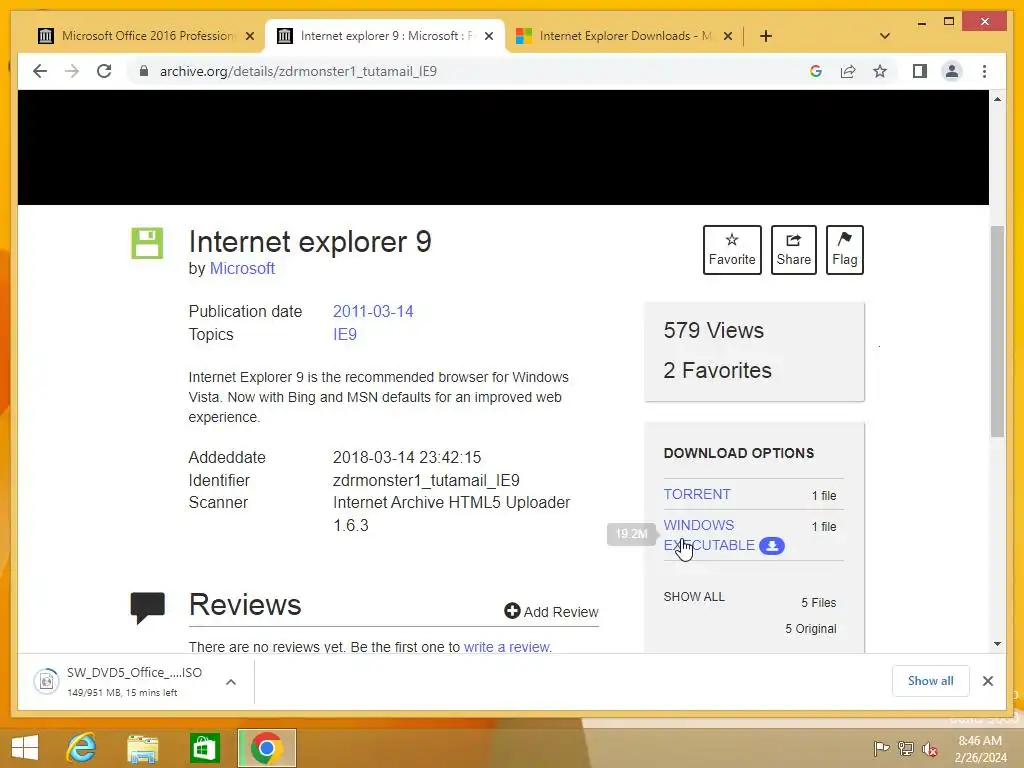Click the forward navigation arrow

pos(72,71)
